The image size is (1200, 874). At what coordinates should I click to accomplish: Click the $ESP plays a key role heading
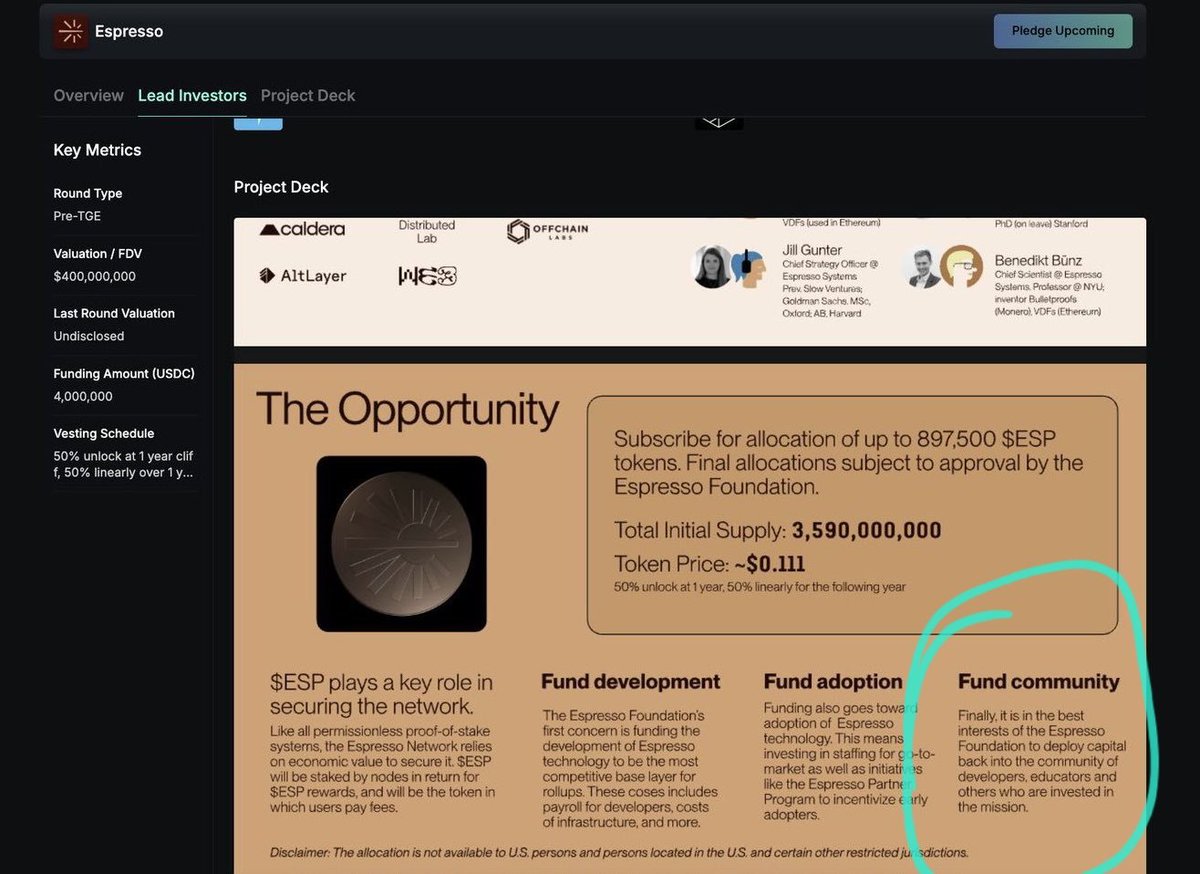point(381,695)
